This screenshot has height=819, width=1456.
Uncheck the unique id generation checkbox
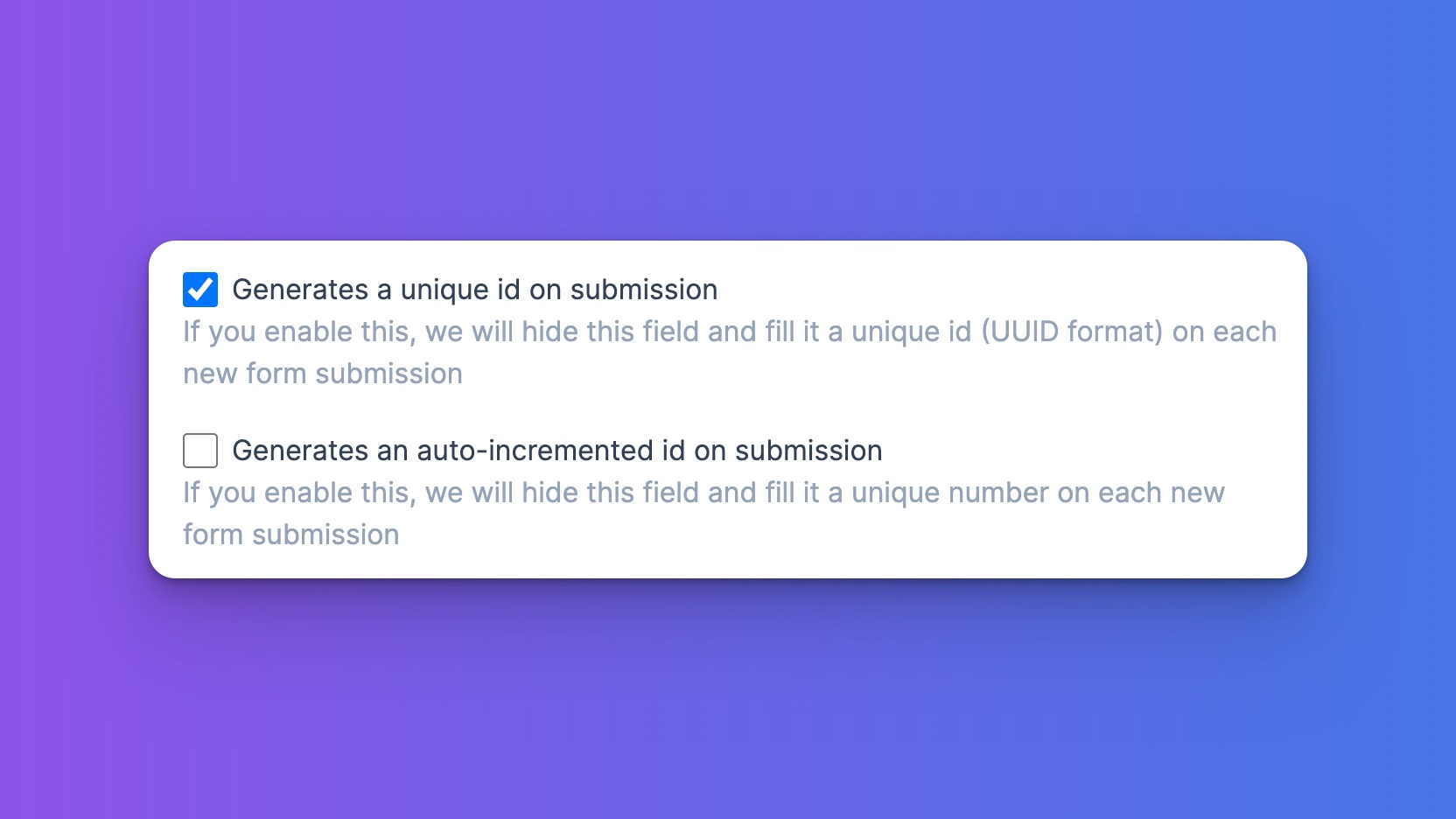point(200,290)
